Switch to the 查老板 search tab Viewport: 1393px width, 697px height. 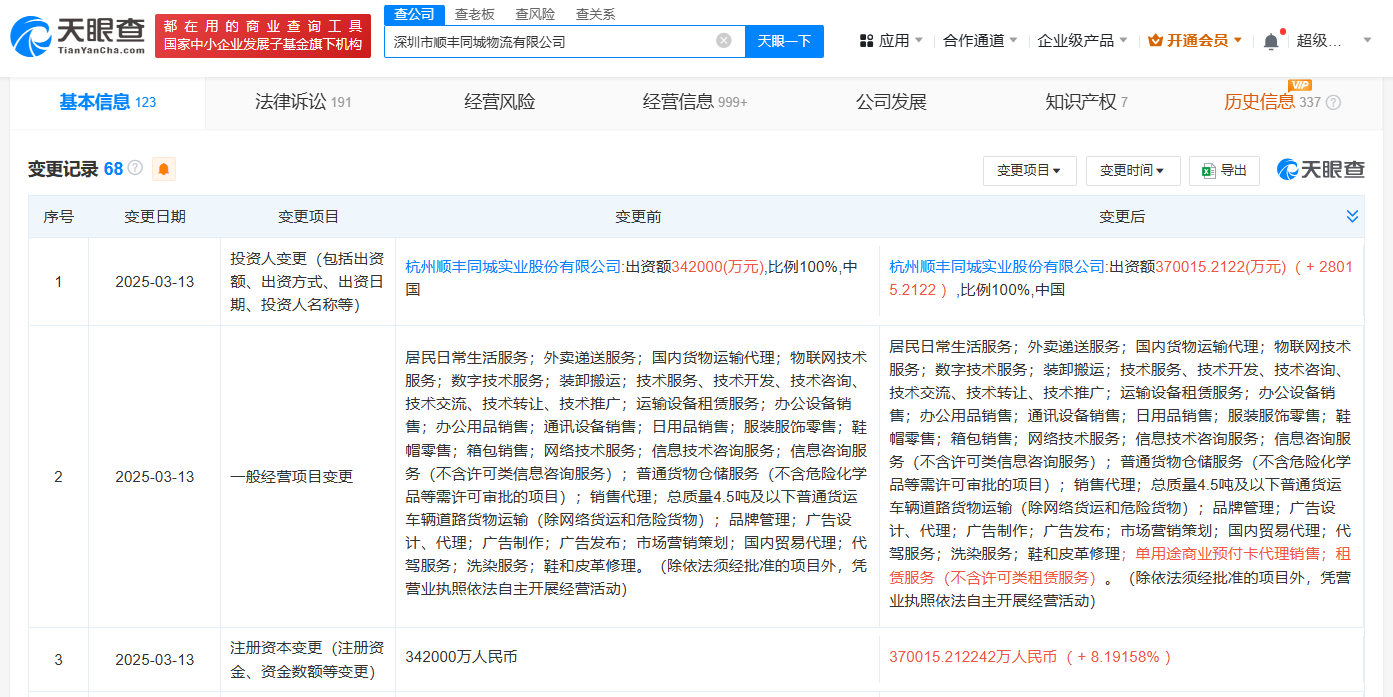(473, 14)
